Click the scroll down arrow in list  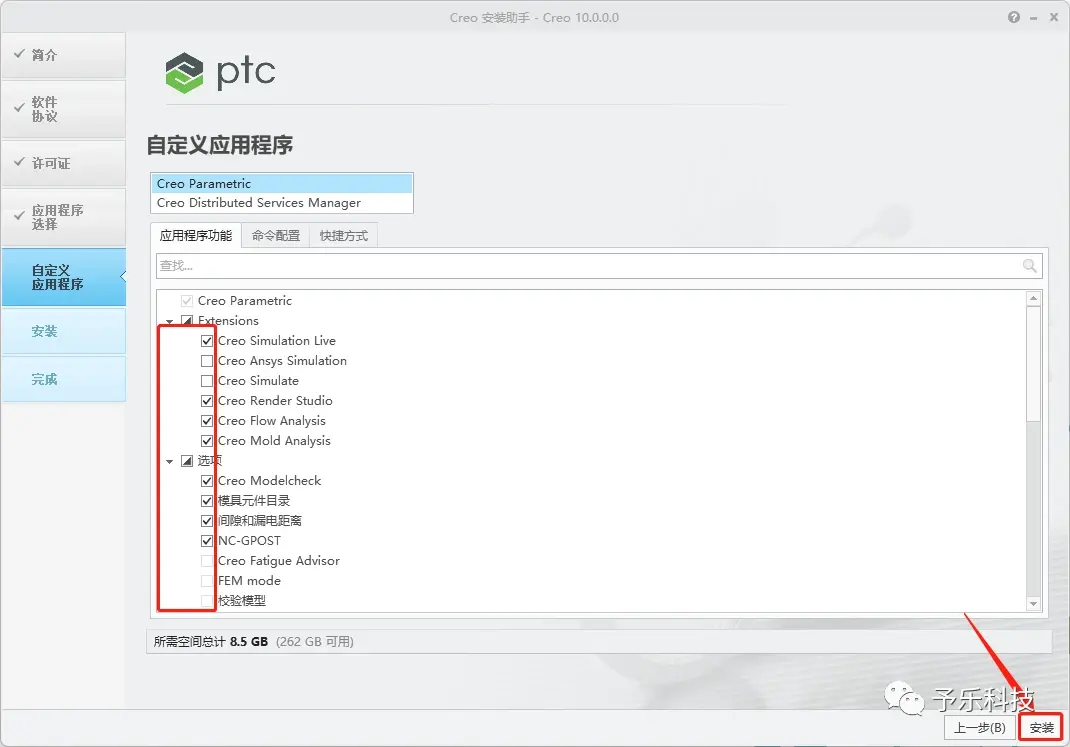(1033, 603)
